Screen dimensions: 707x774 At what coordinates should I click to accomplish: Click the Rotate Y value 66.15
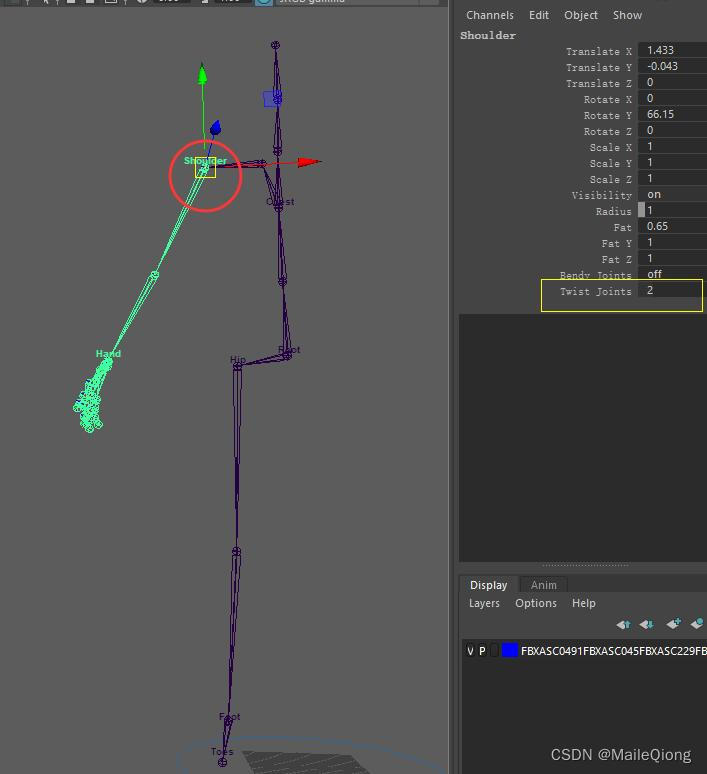[672, 115]
